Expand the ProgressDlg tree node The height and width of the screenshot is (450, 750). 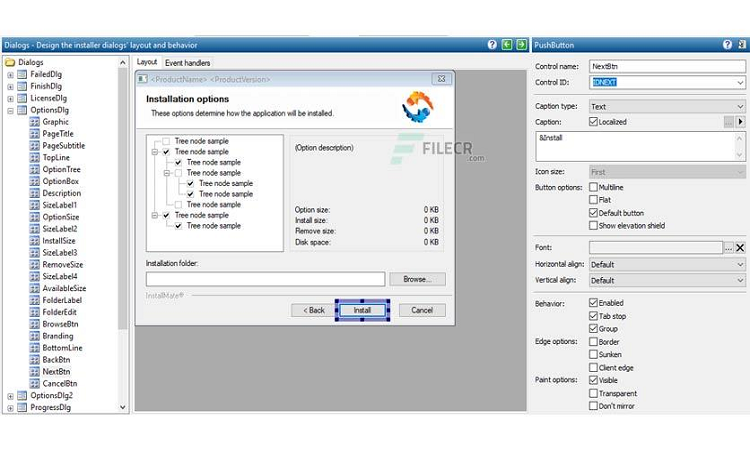point(10,407)
